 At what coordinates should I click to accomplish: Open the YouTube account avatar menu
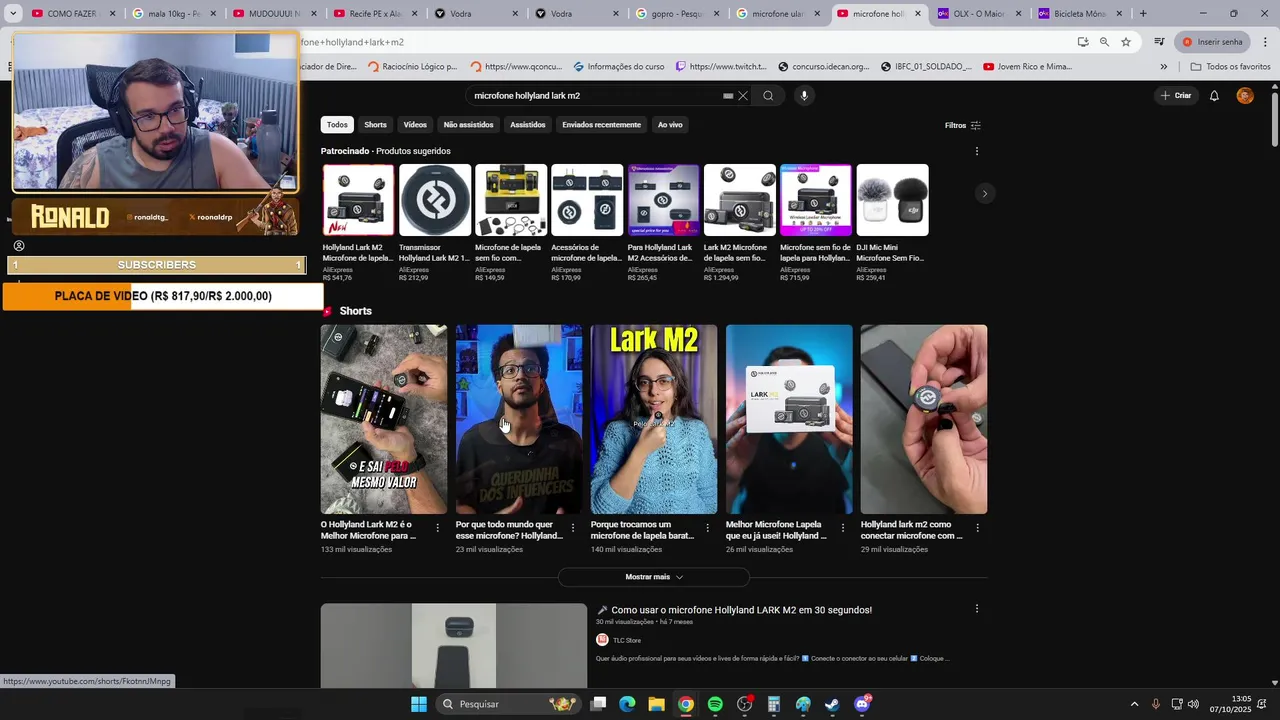pyautogui.click(x=1245, y=96)
